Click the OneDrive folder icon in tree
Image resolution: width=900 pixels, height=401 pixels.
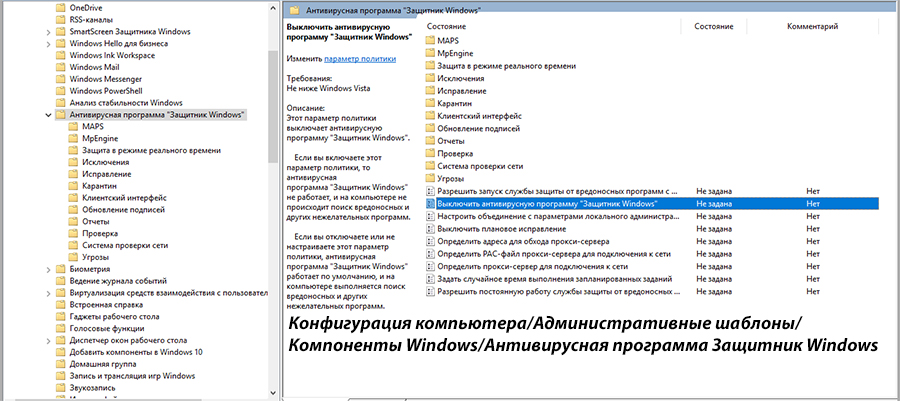[61, 7]
